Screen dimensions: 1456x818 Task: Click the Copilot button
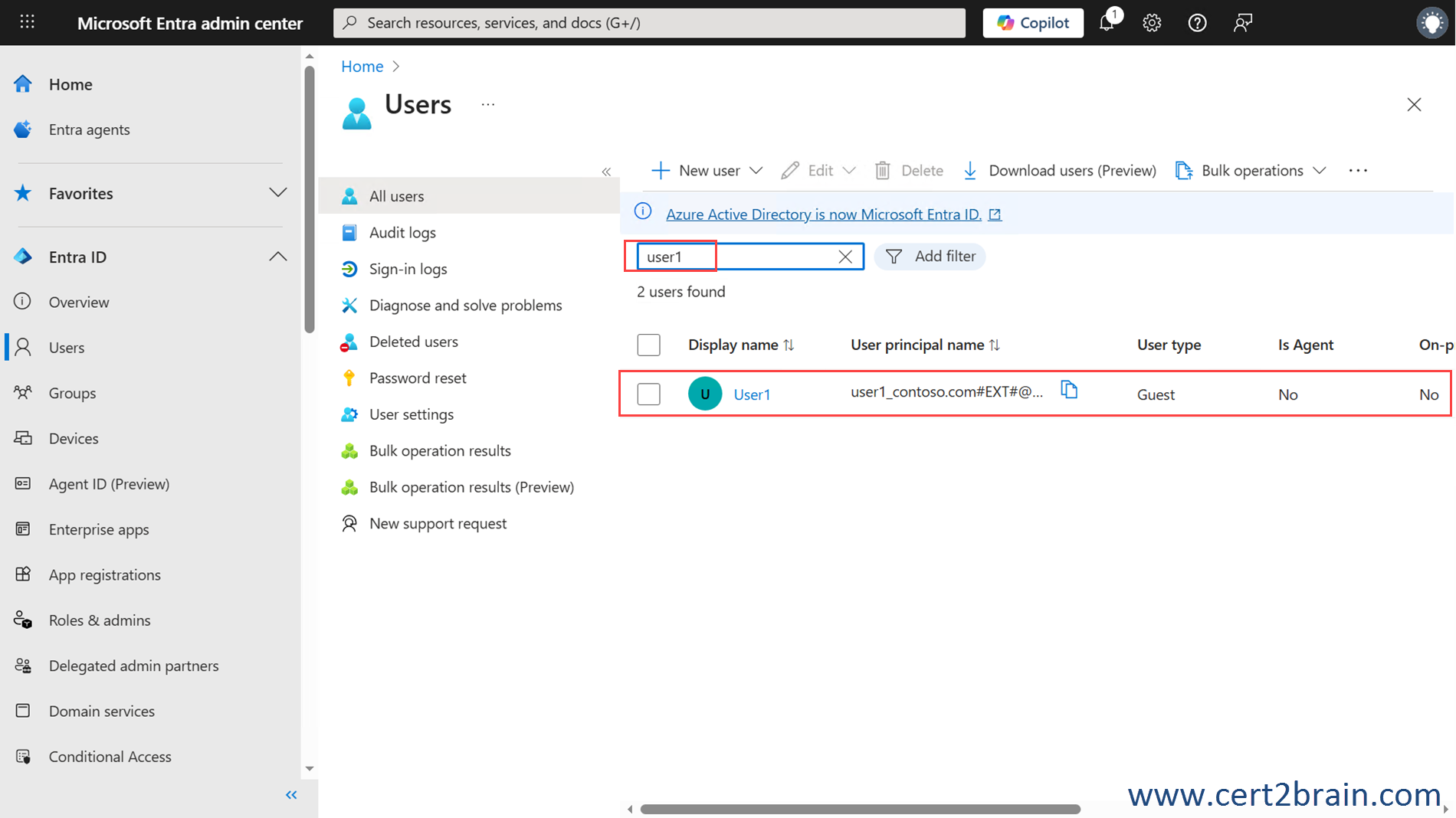click(x=1032, y=23)
